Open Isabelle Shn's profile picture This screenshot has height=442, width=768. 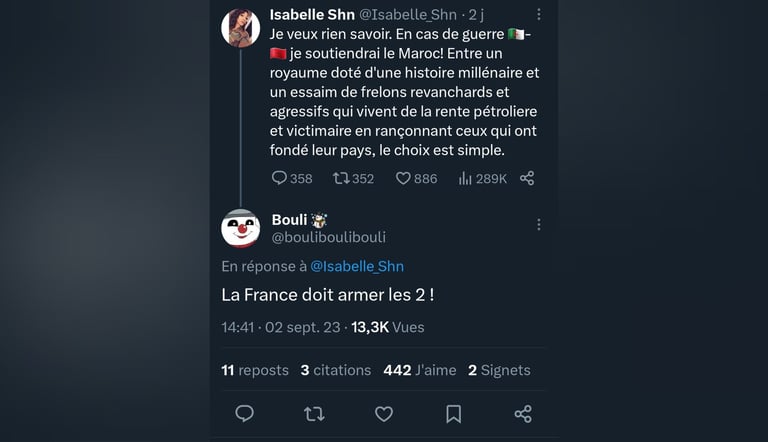(x=241, y=27)
